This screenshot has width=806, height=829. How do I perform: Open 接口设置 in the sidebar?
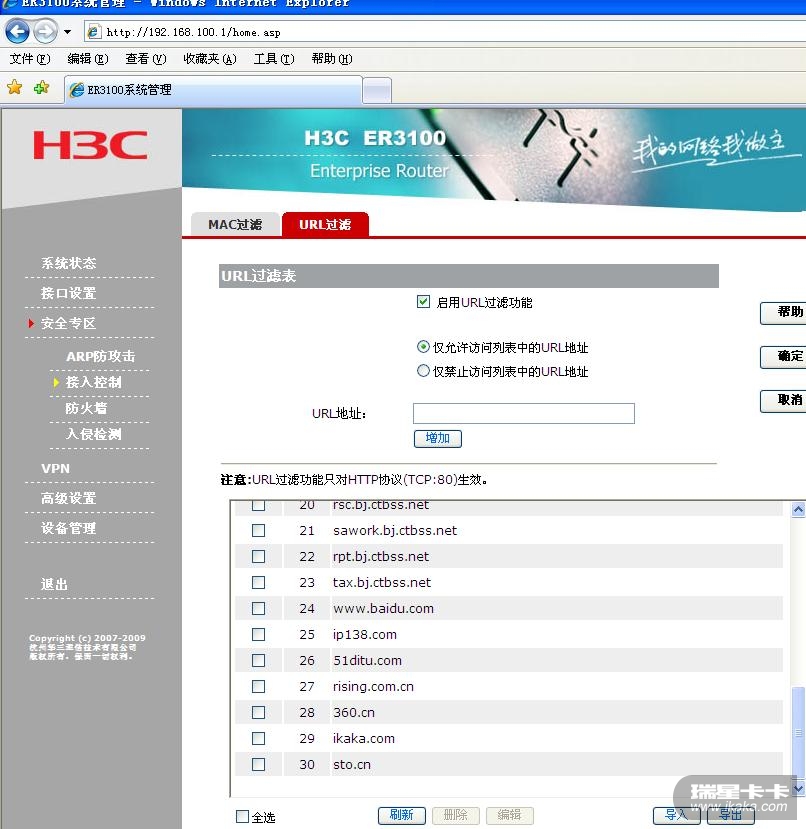[x=69, y=293]
